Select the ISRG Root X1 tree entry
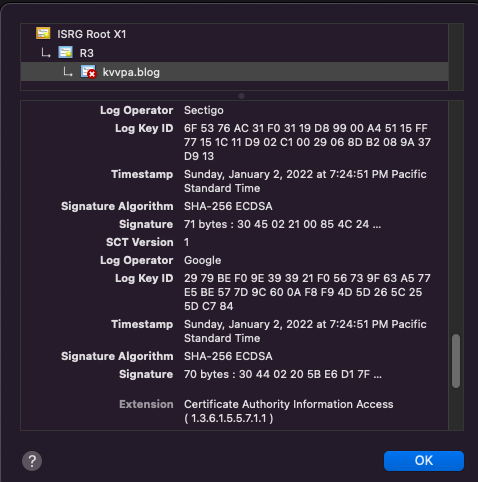Viewport: 478px width, 482px height. coord(234,34)
